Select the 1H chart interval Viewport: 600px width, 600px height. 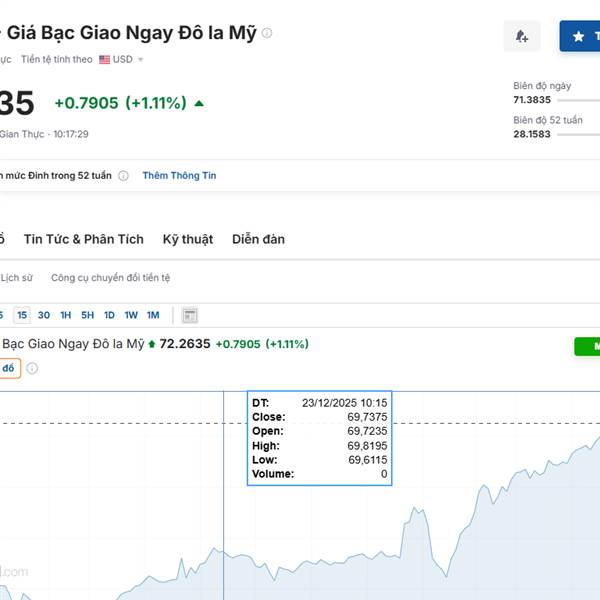[66, 315]
